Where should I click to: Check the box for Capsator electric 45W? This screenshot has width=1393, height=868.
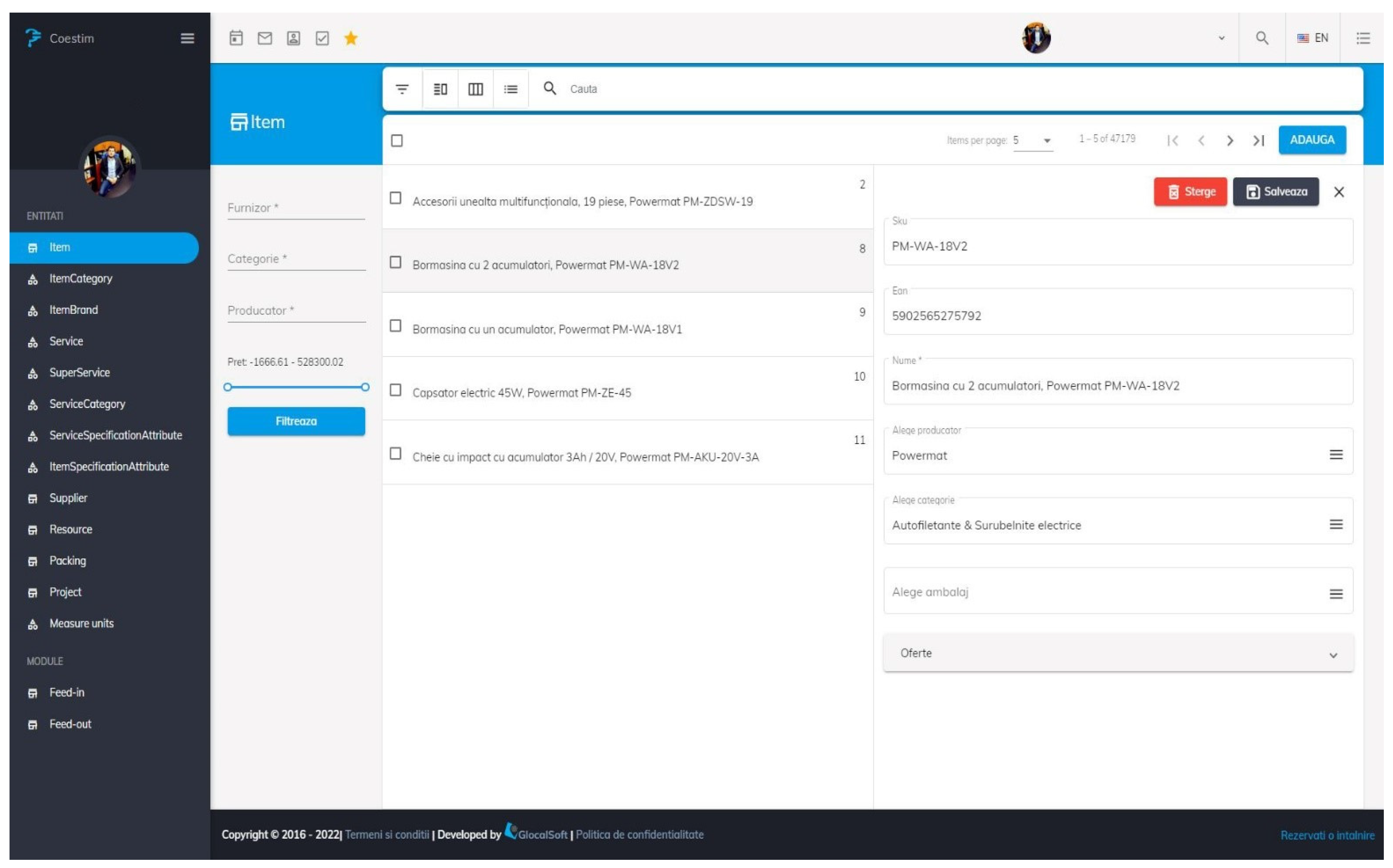coord(395,390)
